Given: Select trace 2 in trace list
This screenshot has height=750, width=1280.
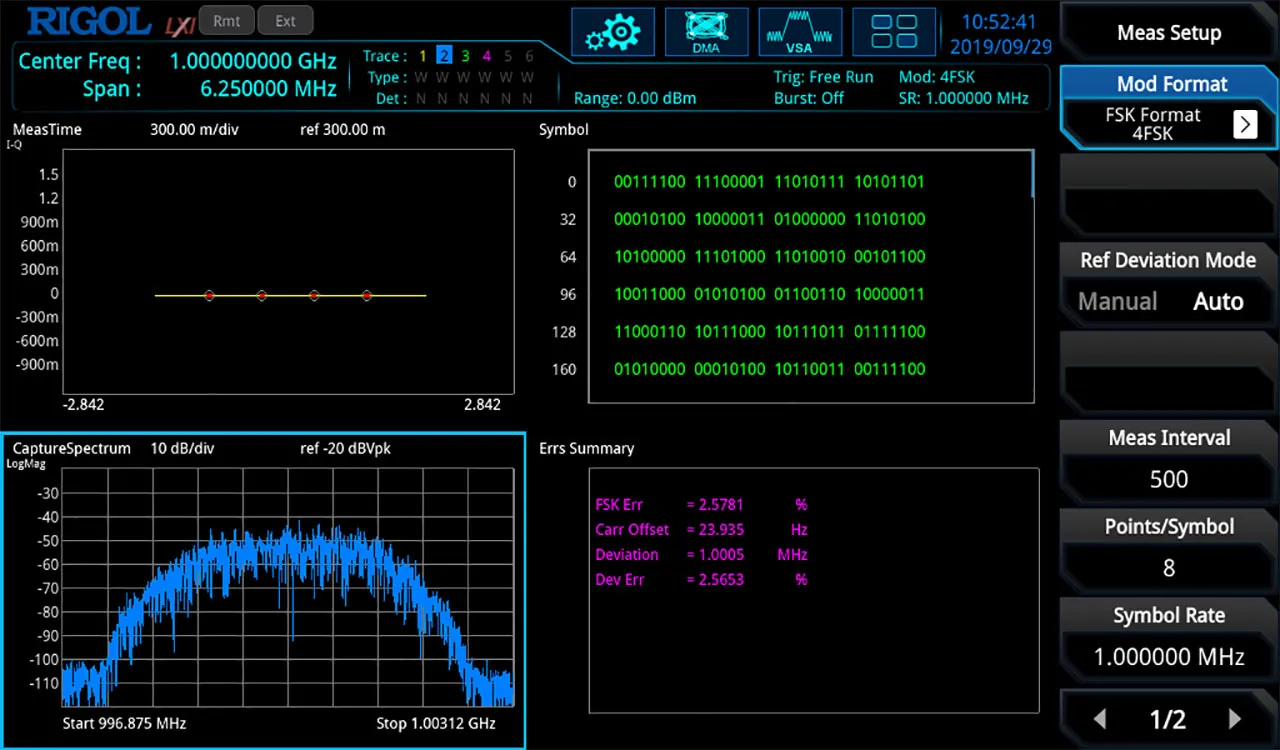Looking at the screenshot, I should pyautogui.click(x=444, y=56).
